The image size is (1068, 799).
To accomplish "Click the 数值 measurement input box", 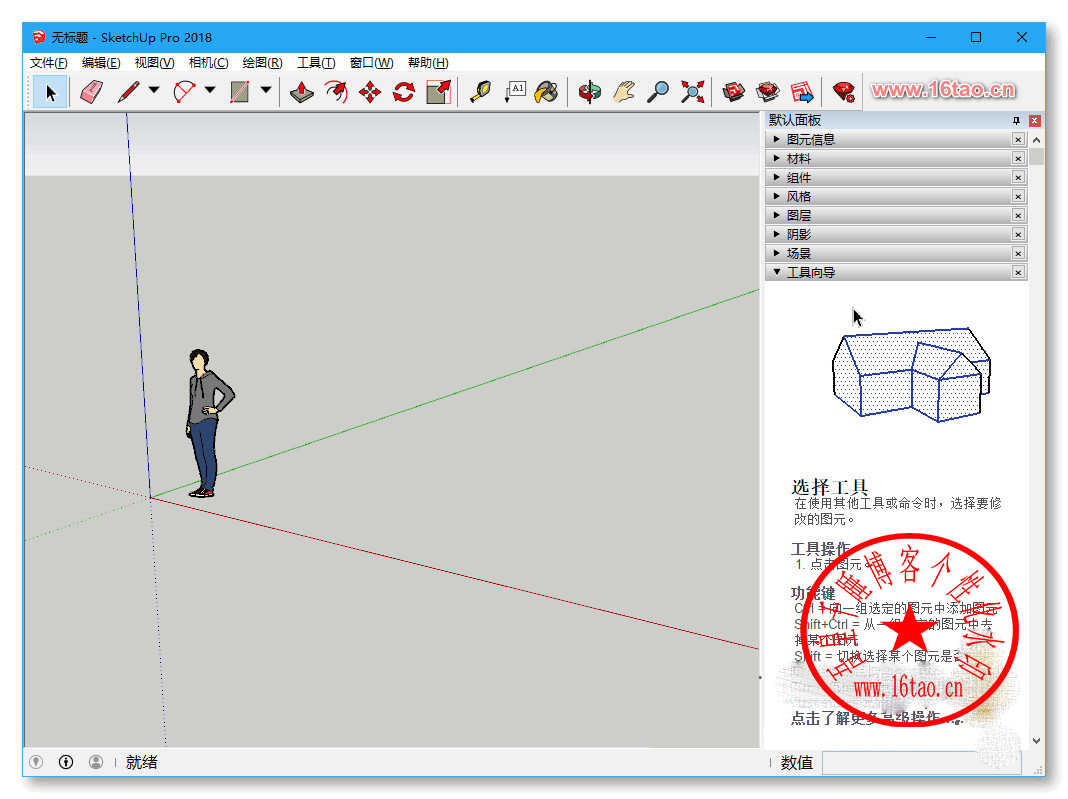I will pos(920,763).
